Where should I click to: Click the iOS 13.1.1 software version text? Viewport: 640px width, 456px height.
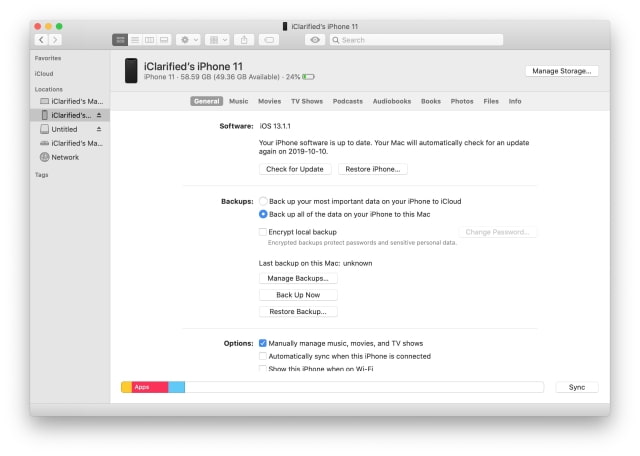coord(276,126)
